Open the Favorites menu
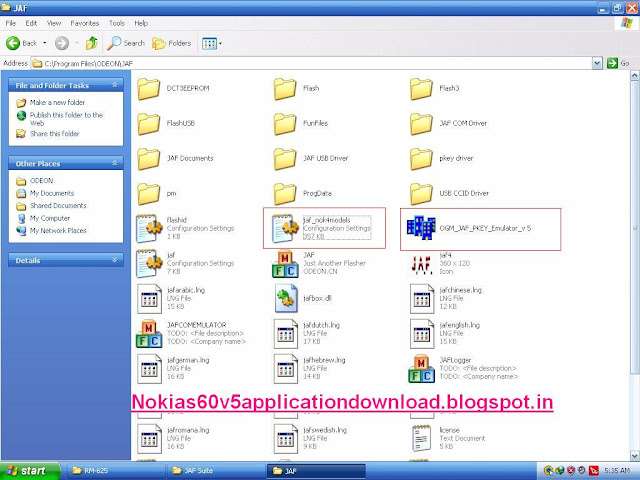 pyautogui.click(x=84, y=23)
